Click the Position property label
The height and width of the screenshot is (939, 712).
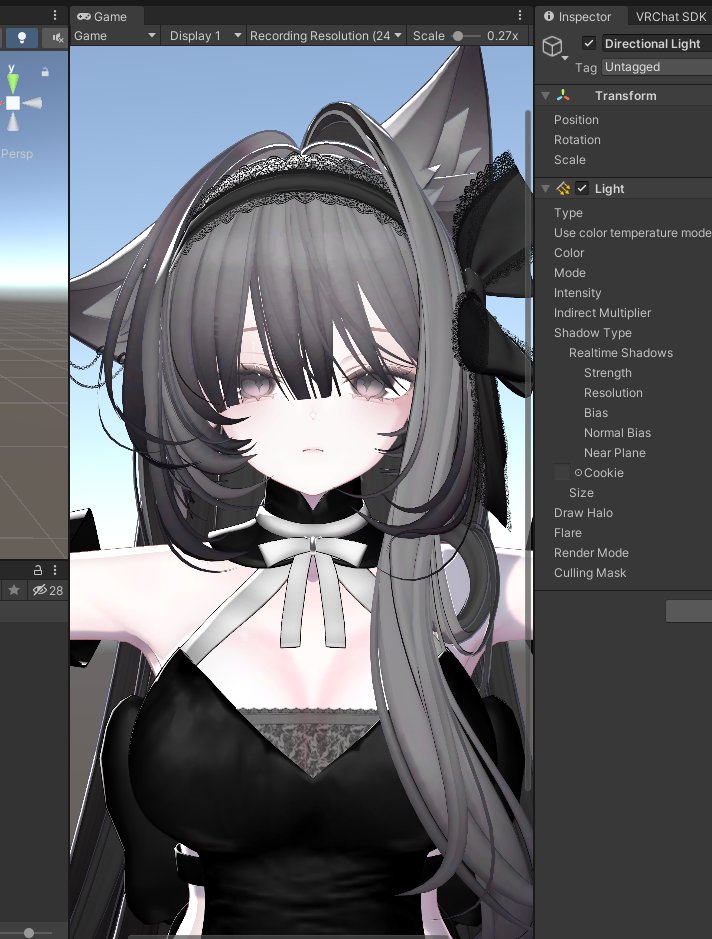coord(576,120)
